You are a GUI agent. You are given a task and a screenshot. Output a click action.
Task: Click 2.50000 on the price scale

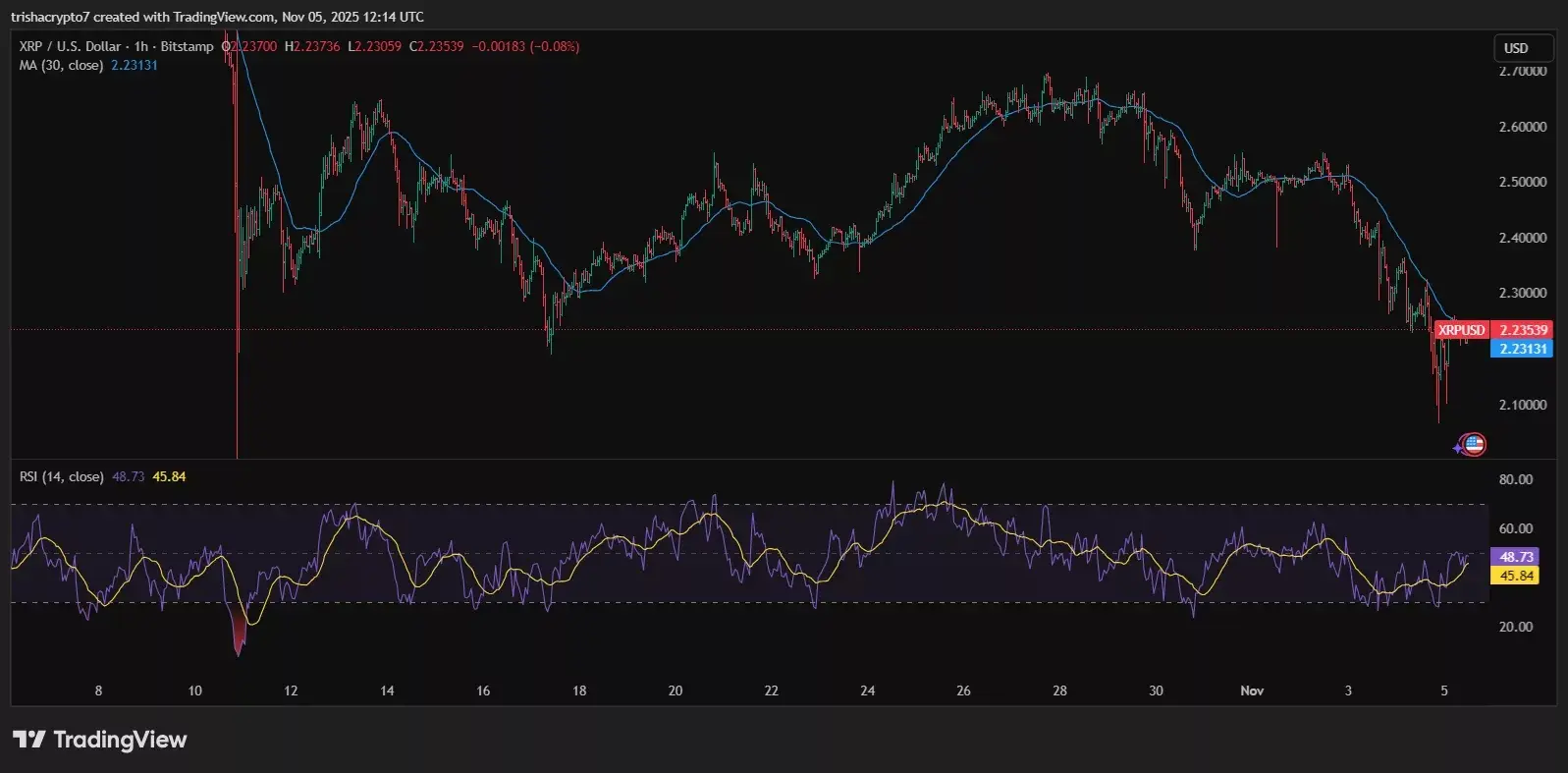pos(1522,182)
